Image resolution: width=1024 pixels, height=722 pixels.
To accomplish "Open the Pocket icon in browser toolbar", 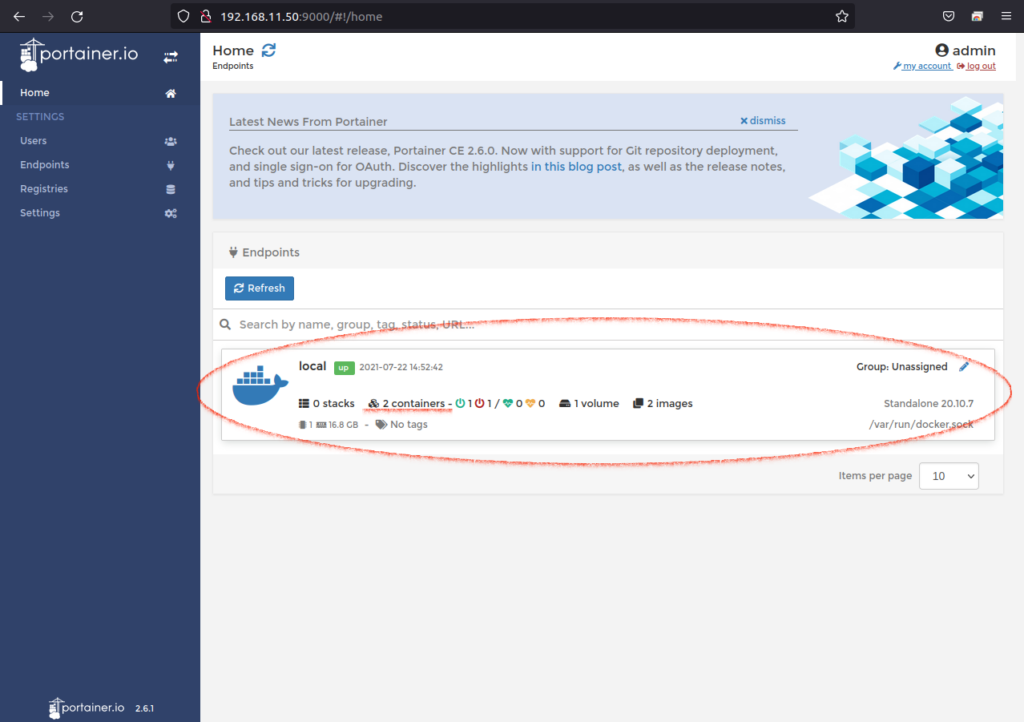I will (948, 16).
